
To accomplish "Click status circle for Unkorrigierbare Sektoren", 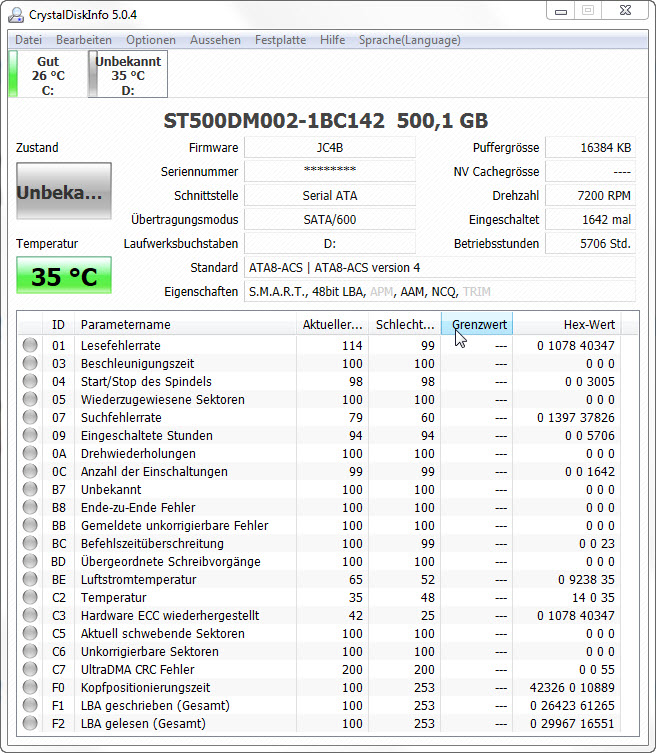I will pyautogui.click(x=30, y=651).
